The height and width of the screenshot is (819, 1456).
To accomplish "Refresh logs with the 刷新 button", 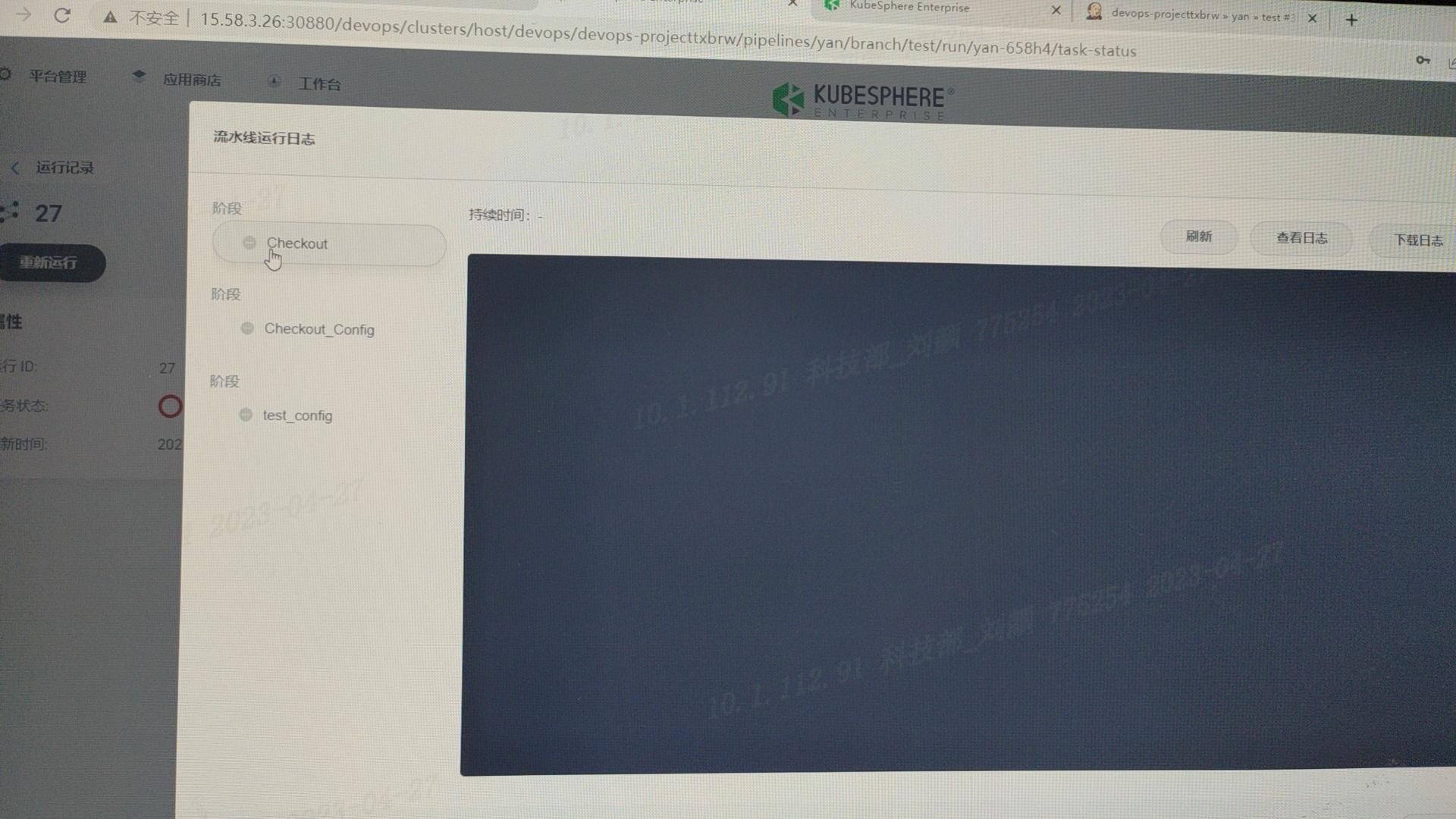I will coord(1198,237).
